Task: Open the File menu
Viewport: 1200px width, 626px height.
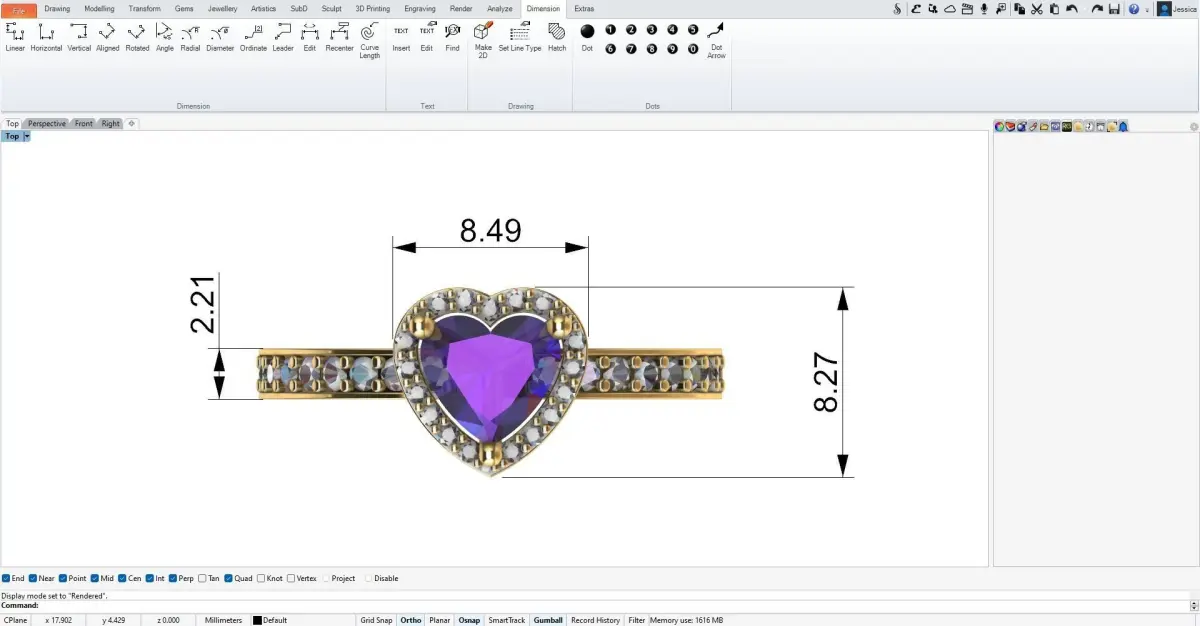Action: coord(19,9)
